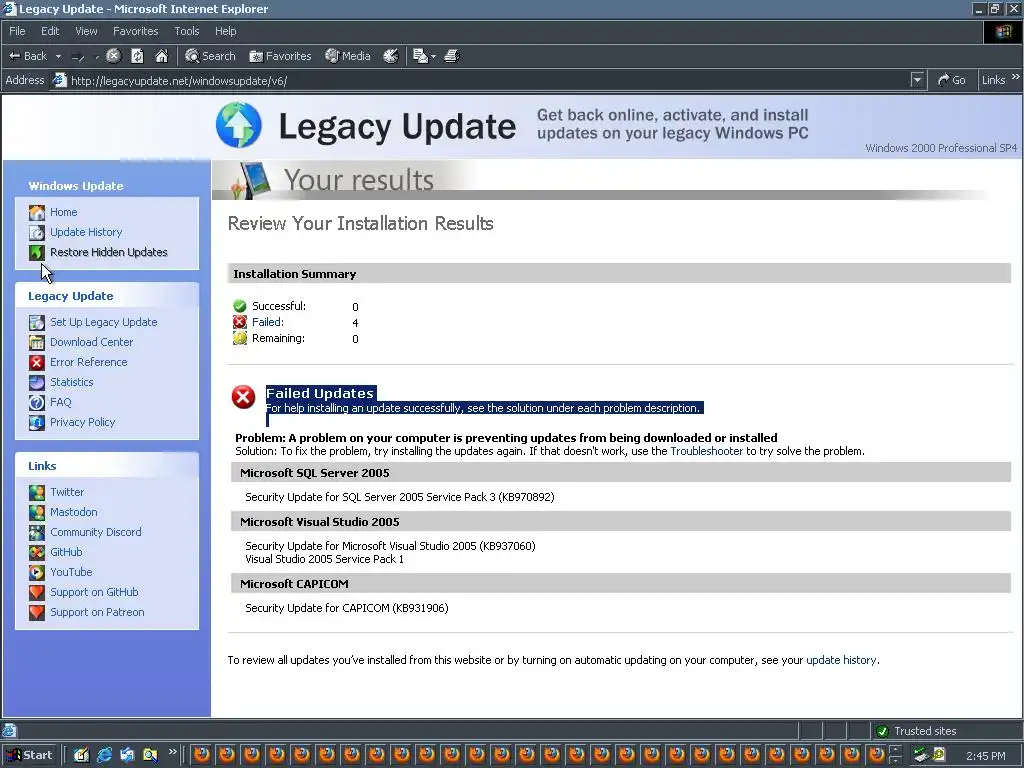Click the KB970892 SQL Server update text
Viewport: 1024px width, 768px height.
point(400,497)
